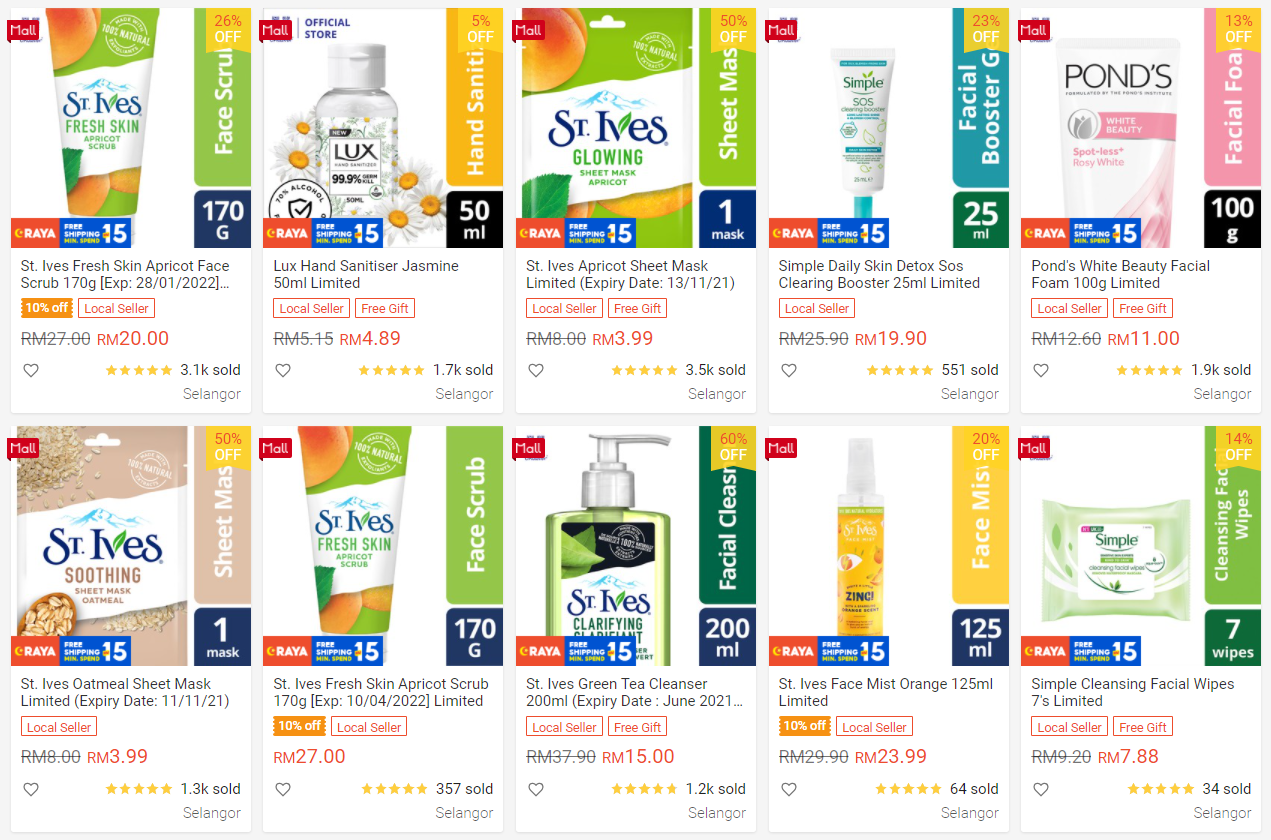The width and height of the screenshot is (1271, 840).
Task: Click Free Gift tag on Simple Facial Wipes
Action: [1143, 727]
